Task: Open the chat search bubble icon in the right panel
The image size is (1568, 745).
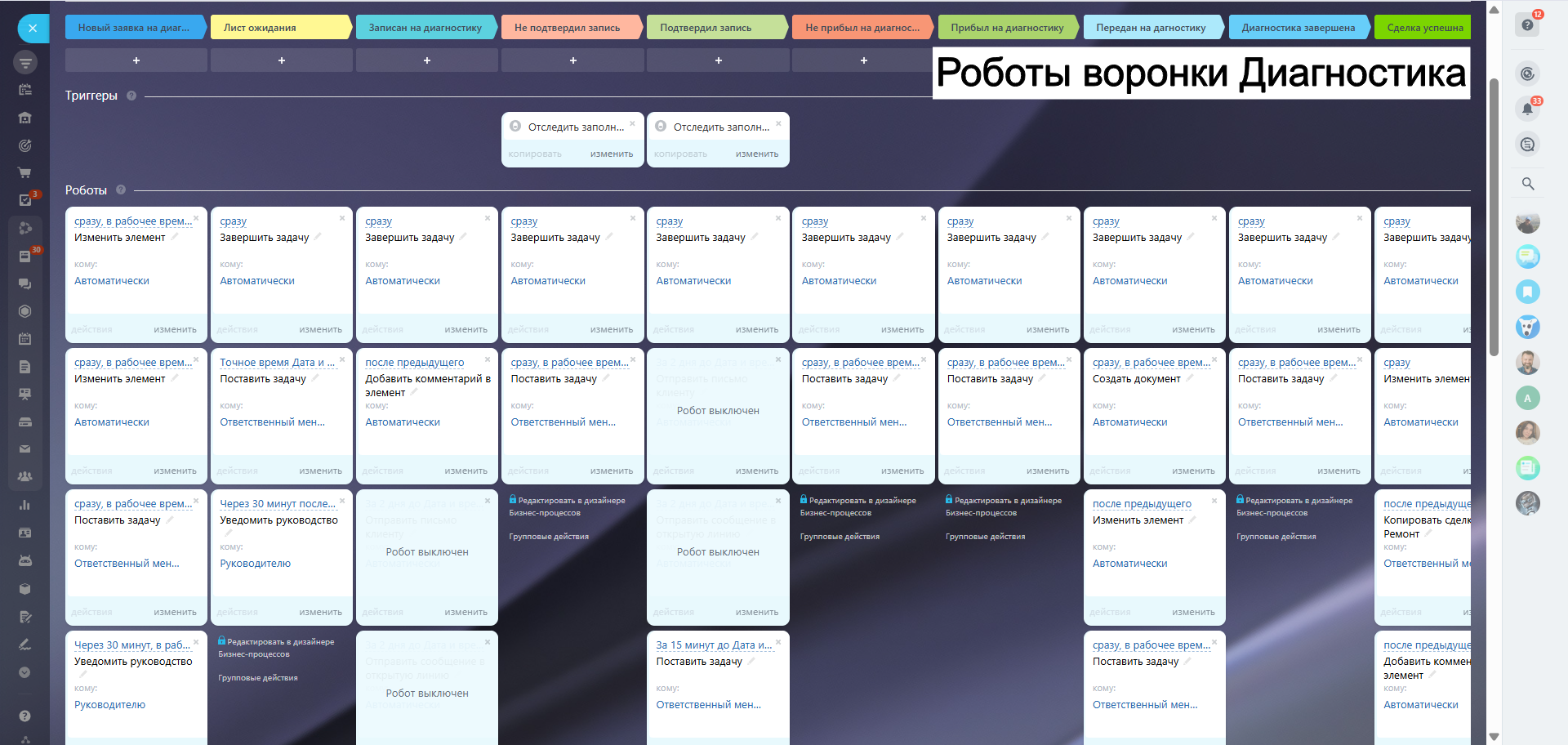Action: coord(1528,145)
